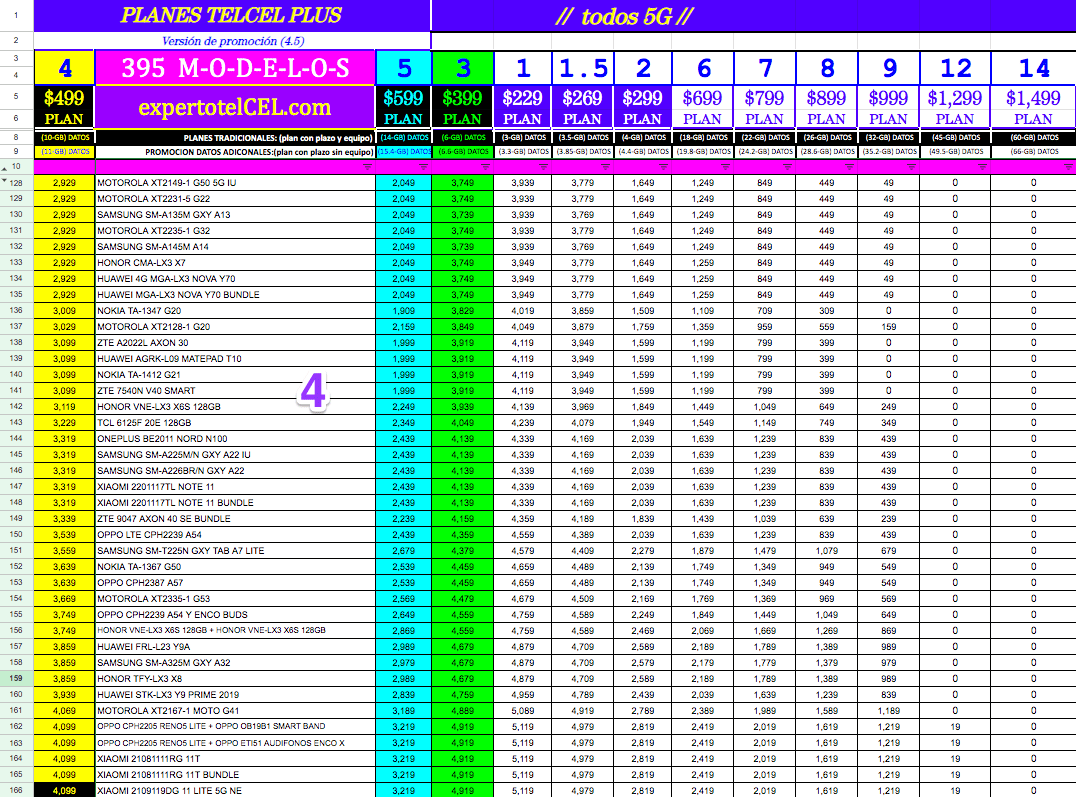The height and width of the screenshot is (797, 1076).
Task: Expand hidden rows using the arrow at row 128
Action: coord(4,181)
